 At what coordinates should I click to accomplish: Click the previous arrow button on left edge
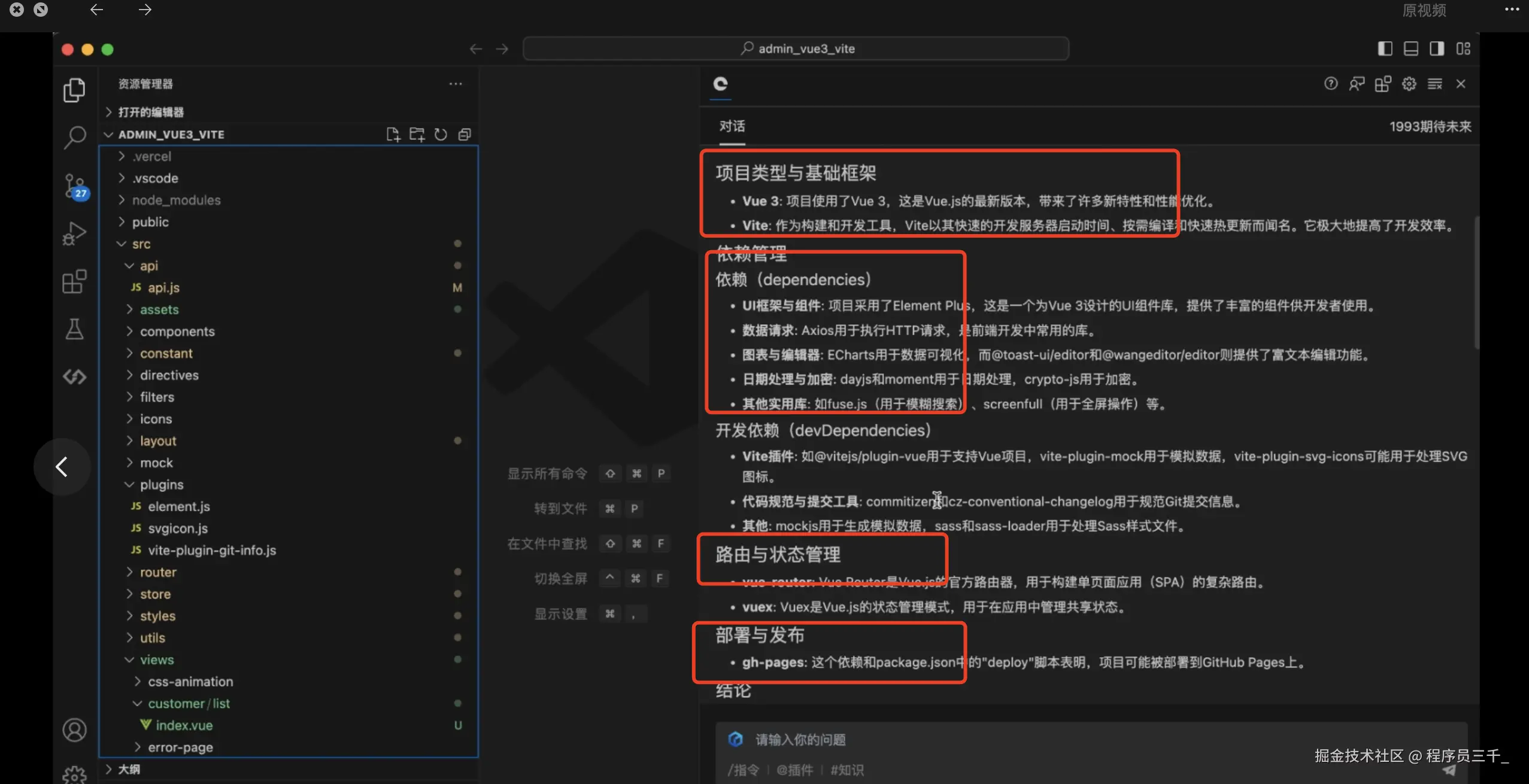pyautogui.click(x=62, y=466)
